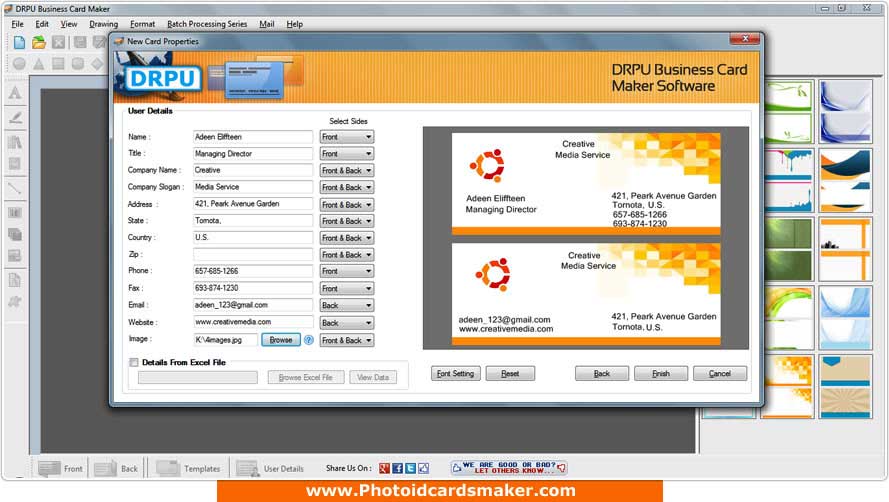Click the front card preview image
Viewport: 889px width, 502px height.
(x=586, y=184)
